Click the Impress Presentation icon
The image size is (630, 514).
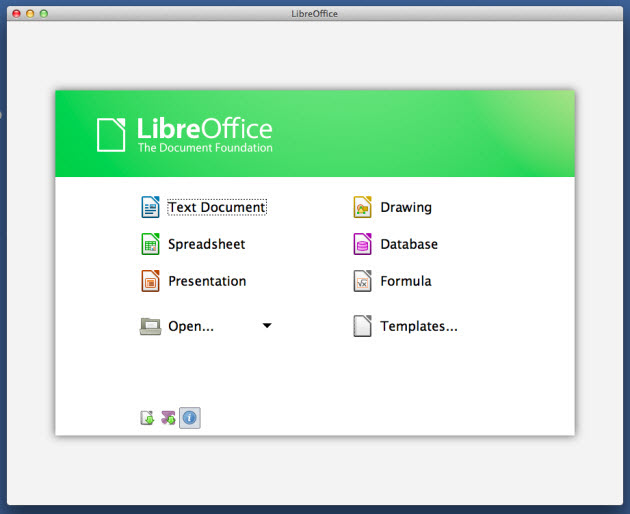click(150, 281)
